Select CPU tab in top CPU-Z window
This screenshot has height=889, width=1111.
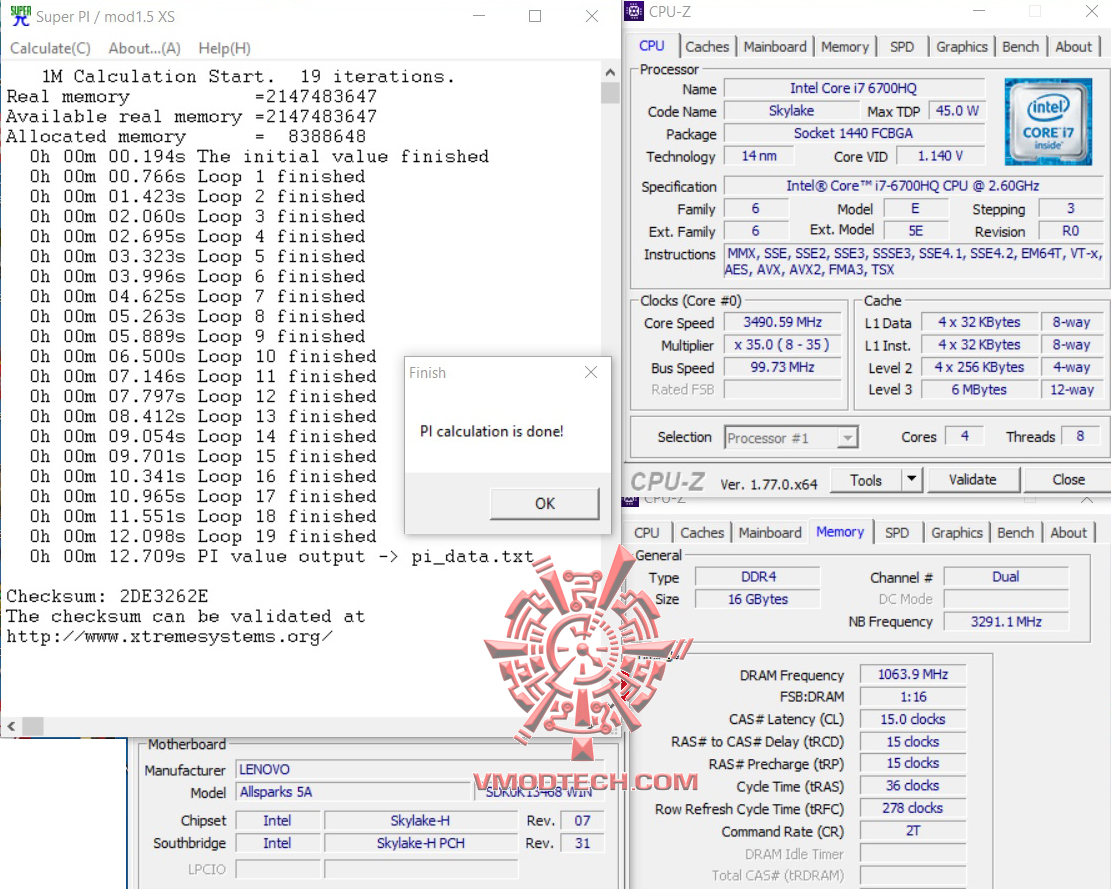tap(652, 45)
